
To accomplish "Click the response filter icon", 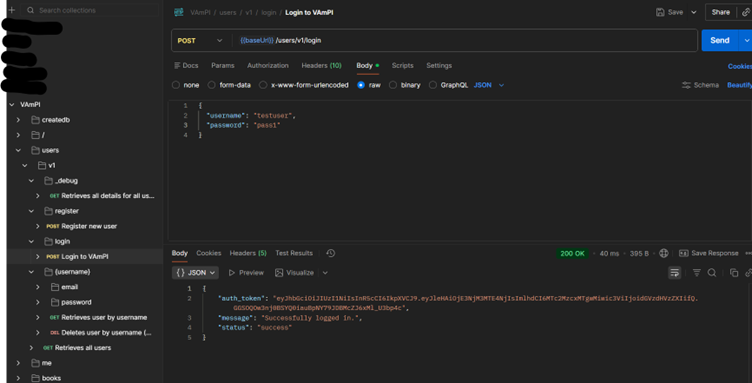I will 696,273.
